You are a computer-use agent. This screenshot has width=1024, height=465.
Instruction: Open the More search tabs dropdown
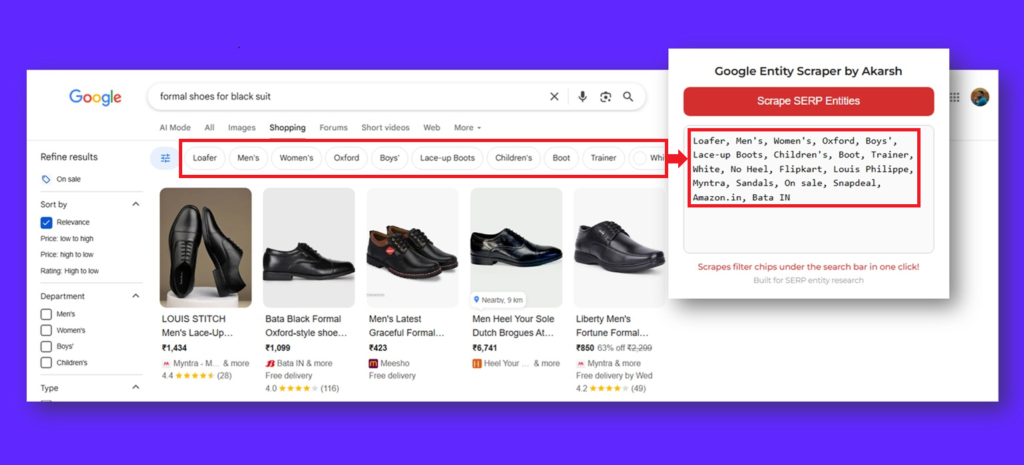point(467,128)
